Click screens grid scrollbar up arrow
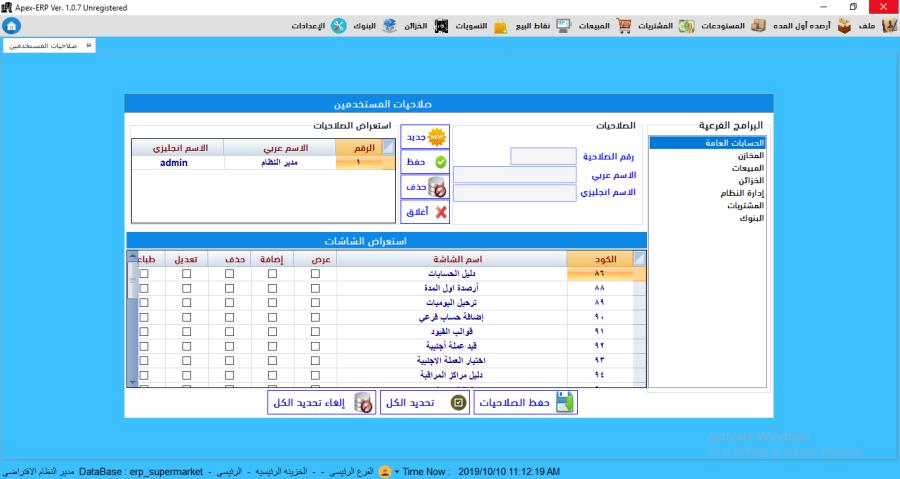 pos(133,256)
